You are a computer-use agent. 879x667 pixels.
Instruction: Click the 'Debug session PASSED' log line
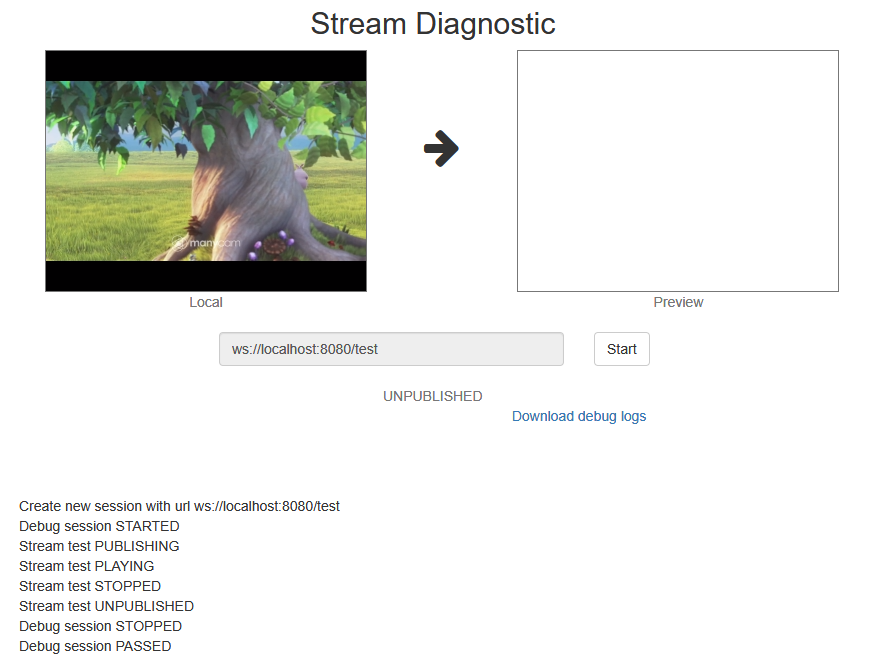pyautogui.click(x=97, y=646)
